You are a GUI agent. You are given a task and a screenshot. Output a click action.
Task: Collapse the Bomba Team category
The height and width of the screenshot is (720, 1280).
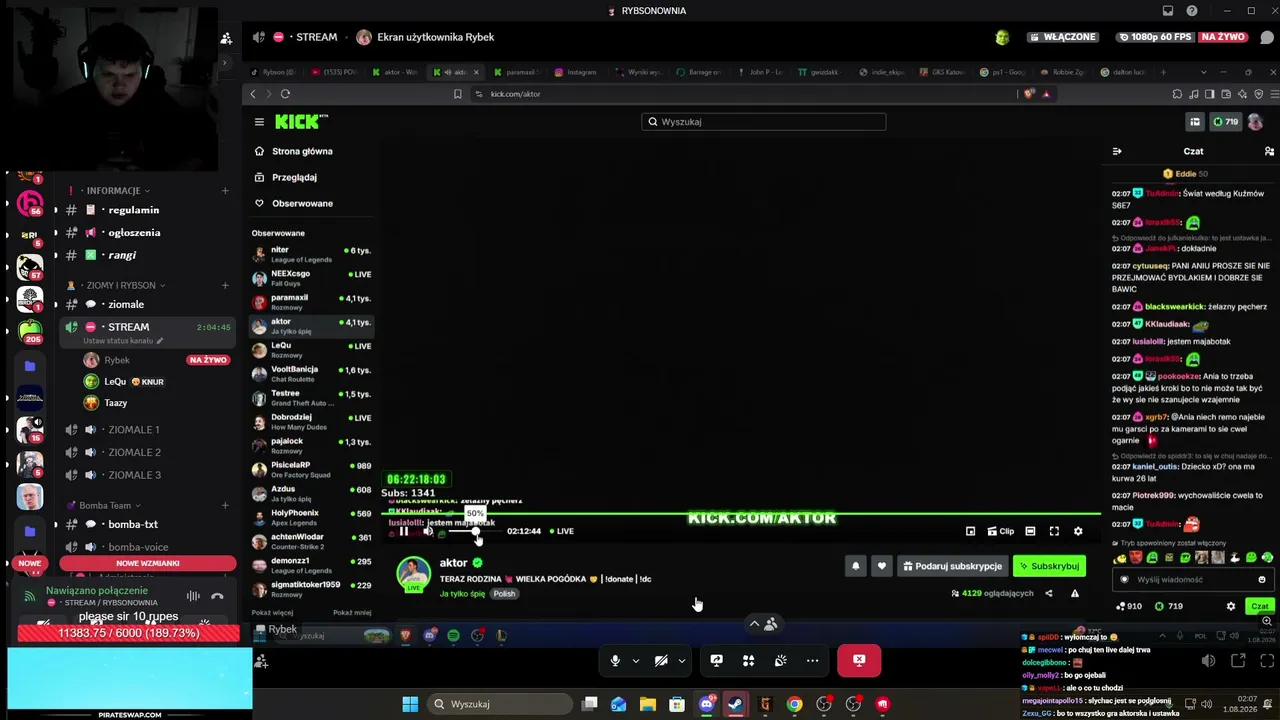point(106,506)
